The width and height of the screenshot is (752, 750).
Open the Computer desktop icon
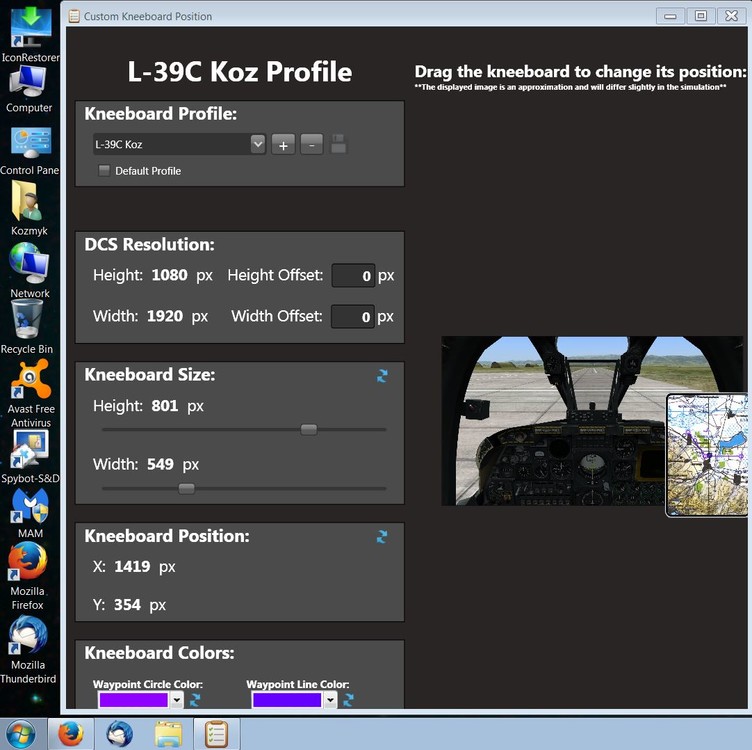(x=29, y=89)
